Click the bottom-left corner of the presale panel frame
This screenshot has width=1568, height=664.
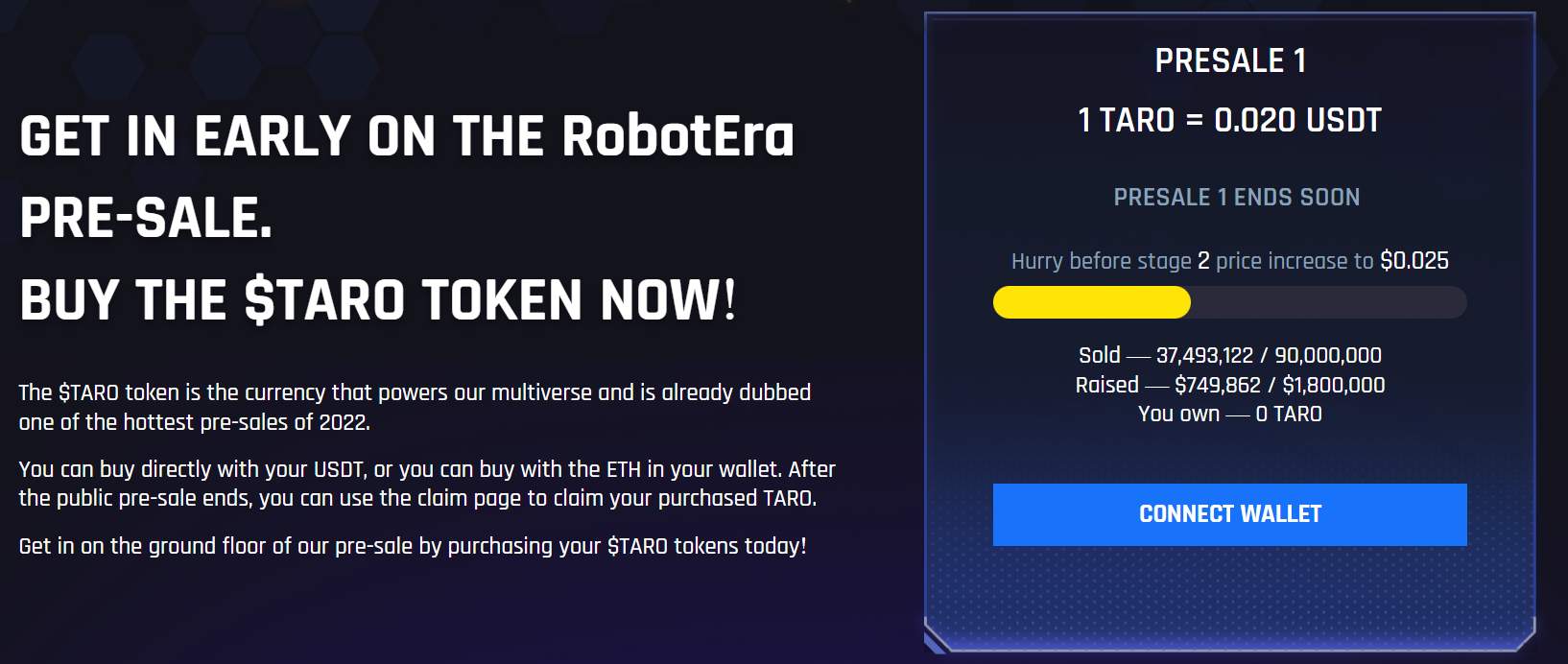[x=937, y=638]
